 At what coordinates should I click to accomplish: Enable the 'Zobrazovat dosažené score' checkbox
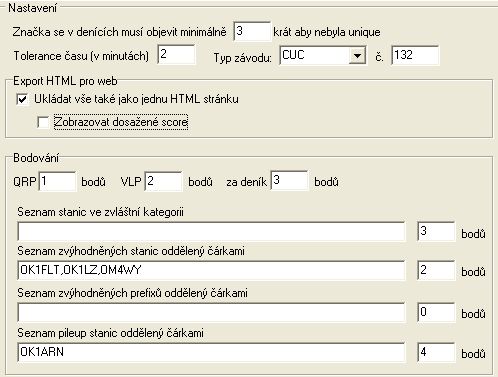click(43, 122)
